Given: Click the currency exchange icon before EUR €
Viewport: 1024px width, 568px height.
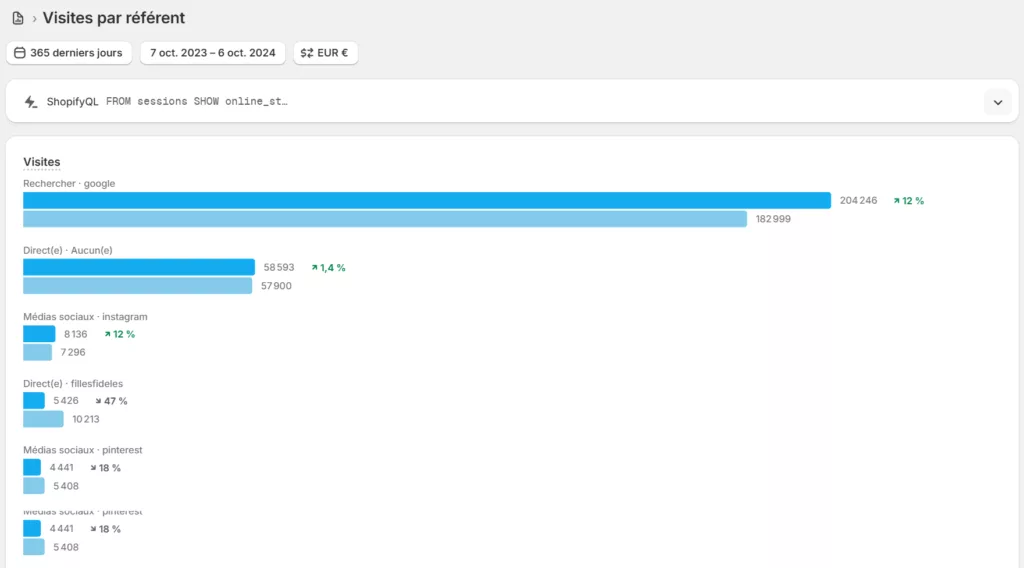Looking at the screenshot, I should coord(306,53).
